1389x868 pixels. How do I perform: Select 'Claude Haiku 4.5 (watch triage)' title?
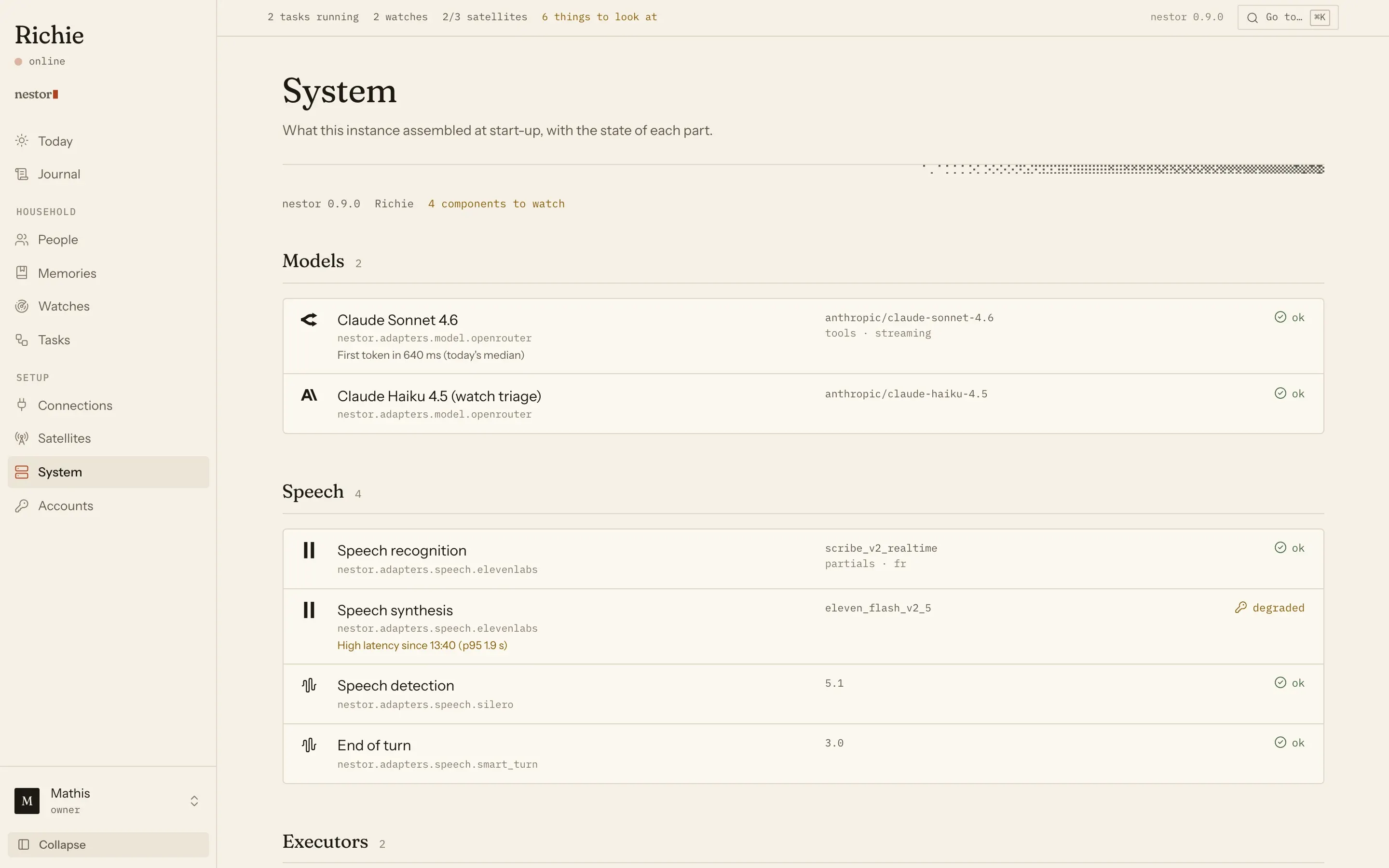point(439,396)
